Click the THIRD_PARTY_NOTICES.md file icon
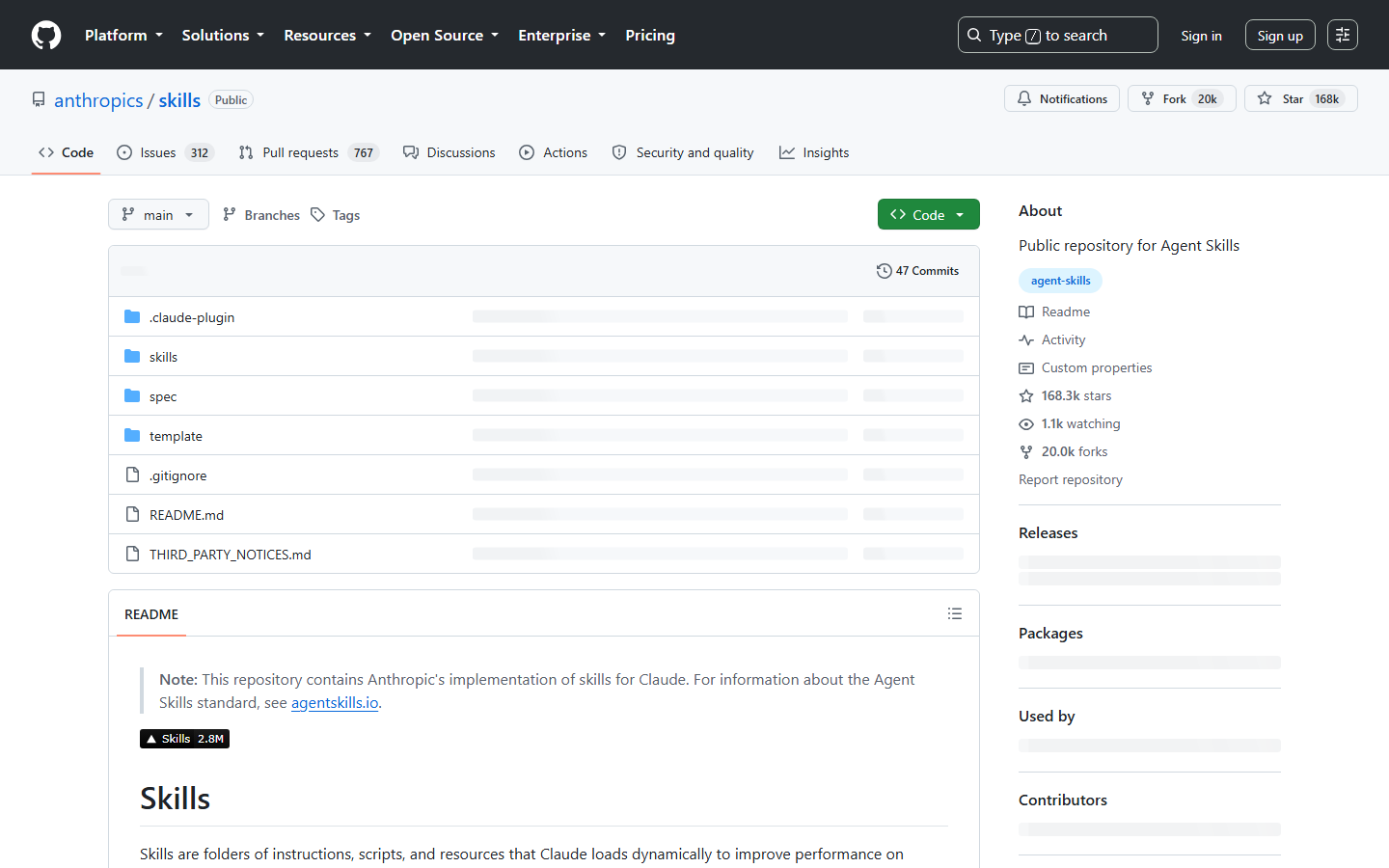This screenshot has width=1389, height=868. point(132,554)
